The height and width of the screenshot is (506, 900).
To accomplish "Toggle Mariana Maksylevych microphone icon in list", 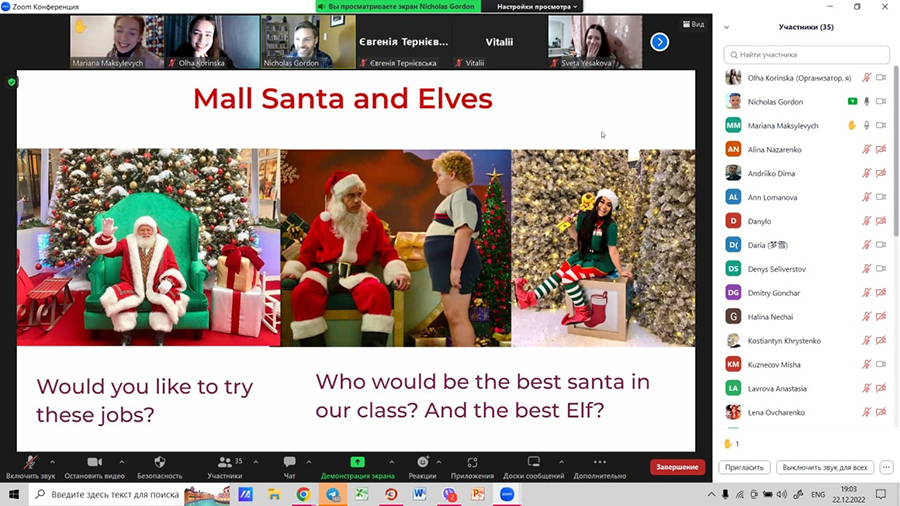I will point(867,125).
